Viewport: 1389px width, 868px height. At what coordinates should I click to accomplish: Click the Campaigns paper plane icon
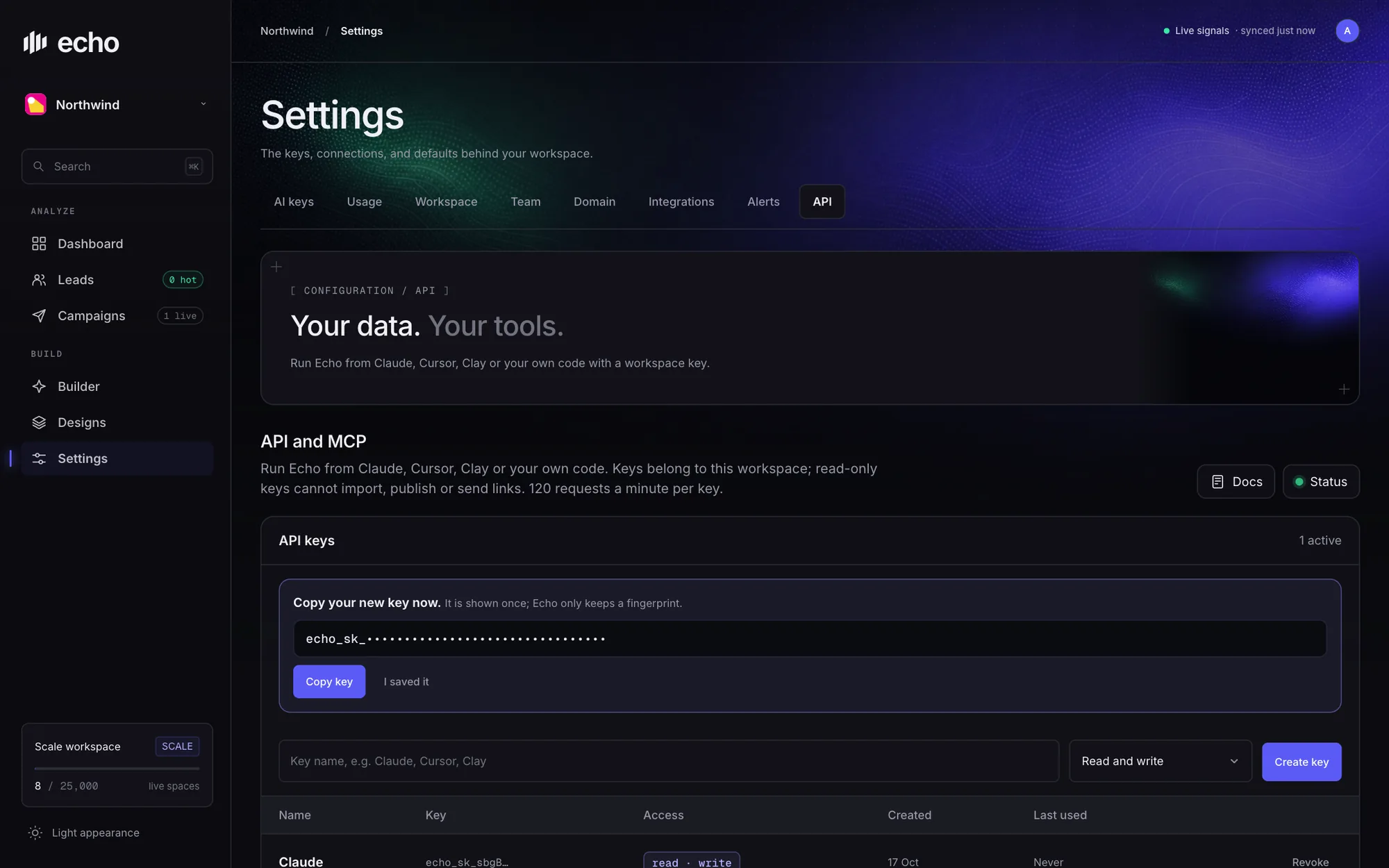39,316
